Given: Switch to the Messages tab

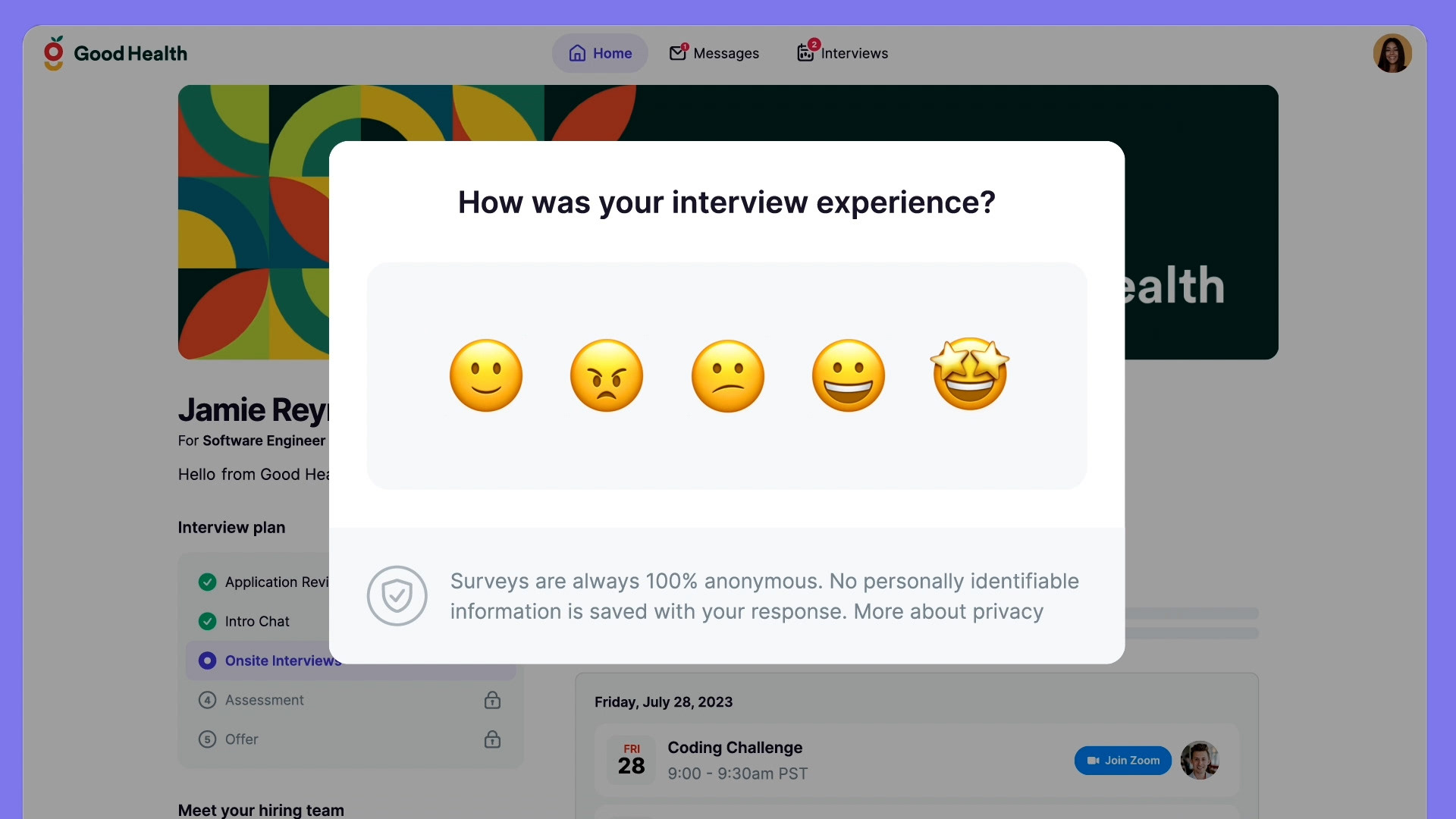Looking at the screenshot, I should click(x=726, y=53).
